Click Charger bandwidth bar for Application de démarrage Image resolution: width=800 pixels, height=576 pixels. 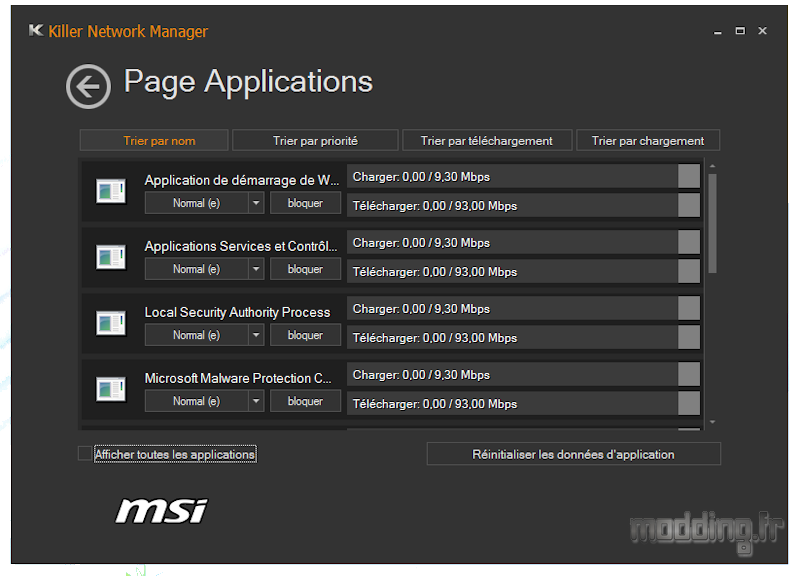[x=523, y=177]
